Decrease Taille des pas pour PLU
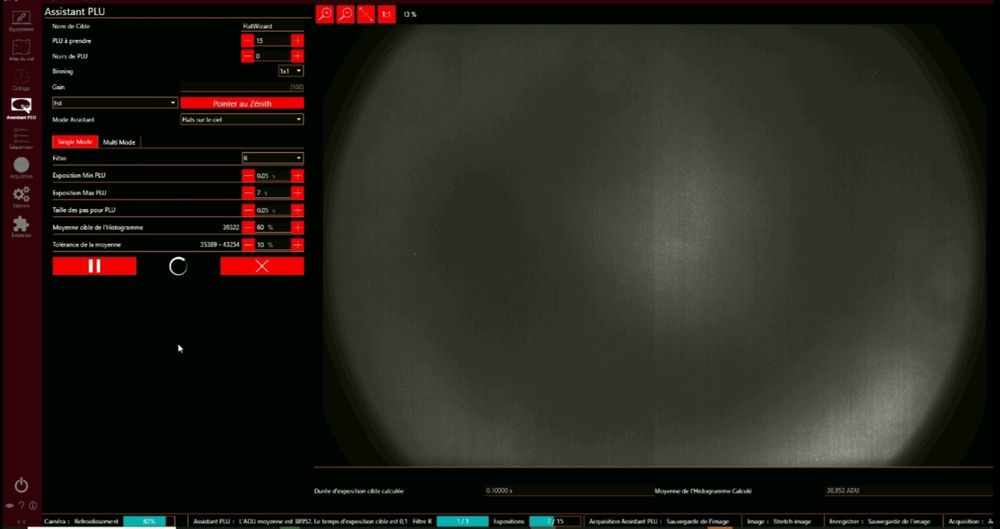Image resolution: width=1000 pixels, height=529 pixels. pyautogui.click(x=248, y=210)
